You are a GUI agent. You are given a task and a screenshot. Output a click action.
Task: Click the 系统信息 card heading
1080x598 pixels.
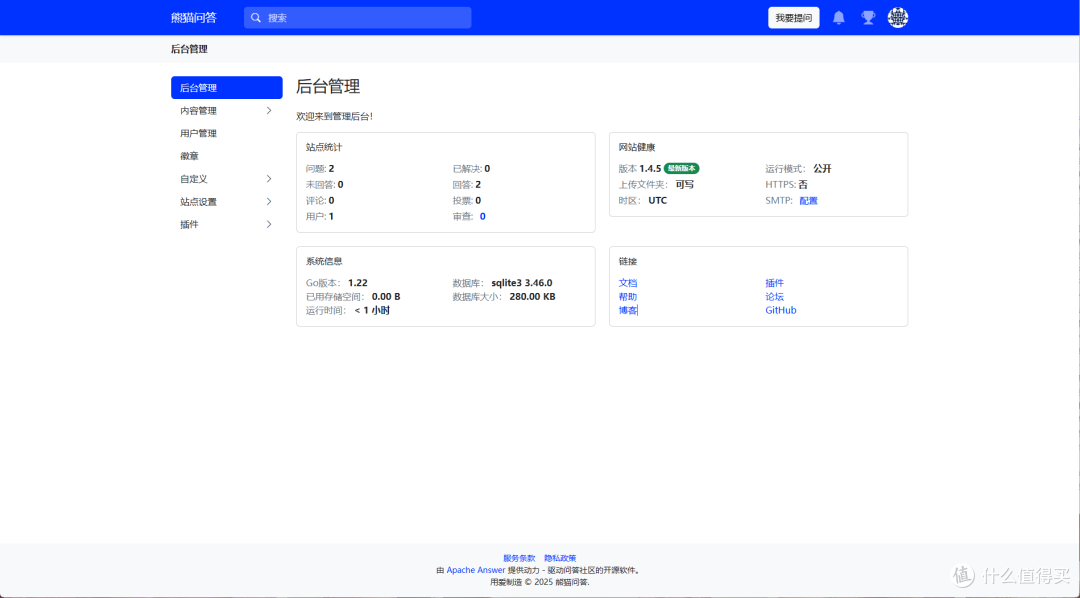point(324,262)
